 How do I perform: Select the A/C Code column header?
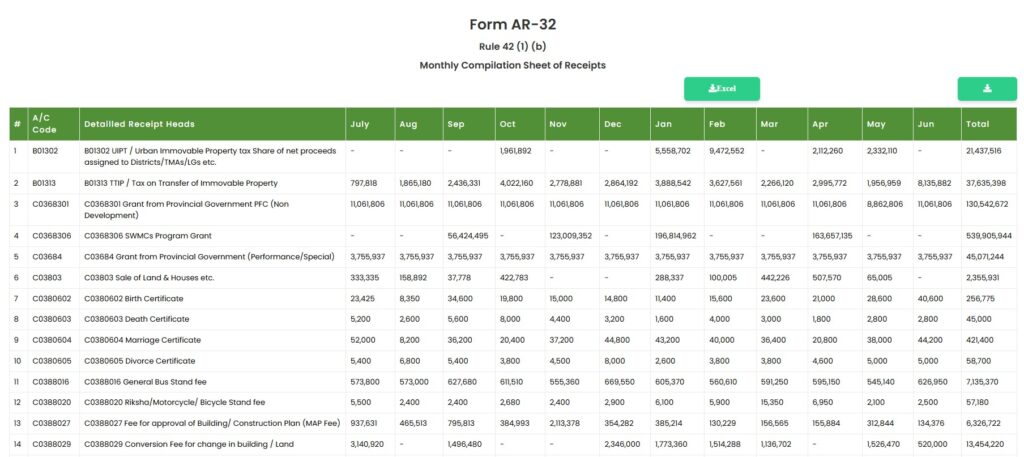53,124
